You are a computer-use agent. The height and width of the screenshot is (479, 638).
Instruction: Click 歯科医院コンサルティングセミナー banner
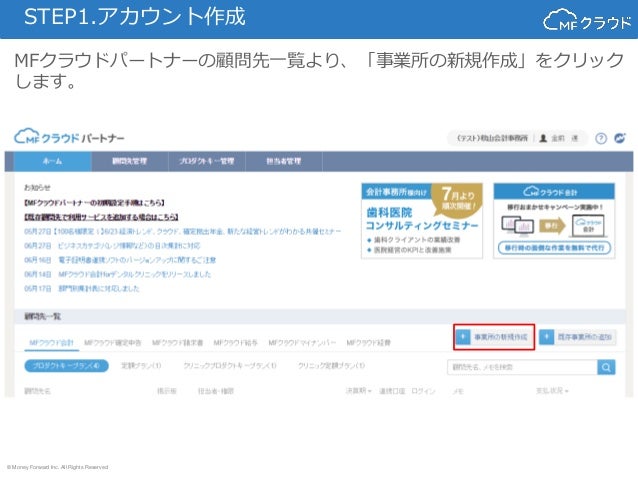point(422,221)
